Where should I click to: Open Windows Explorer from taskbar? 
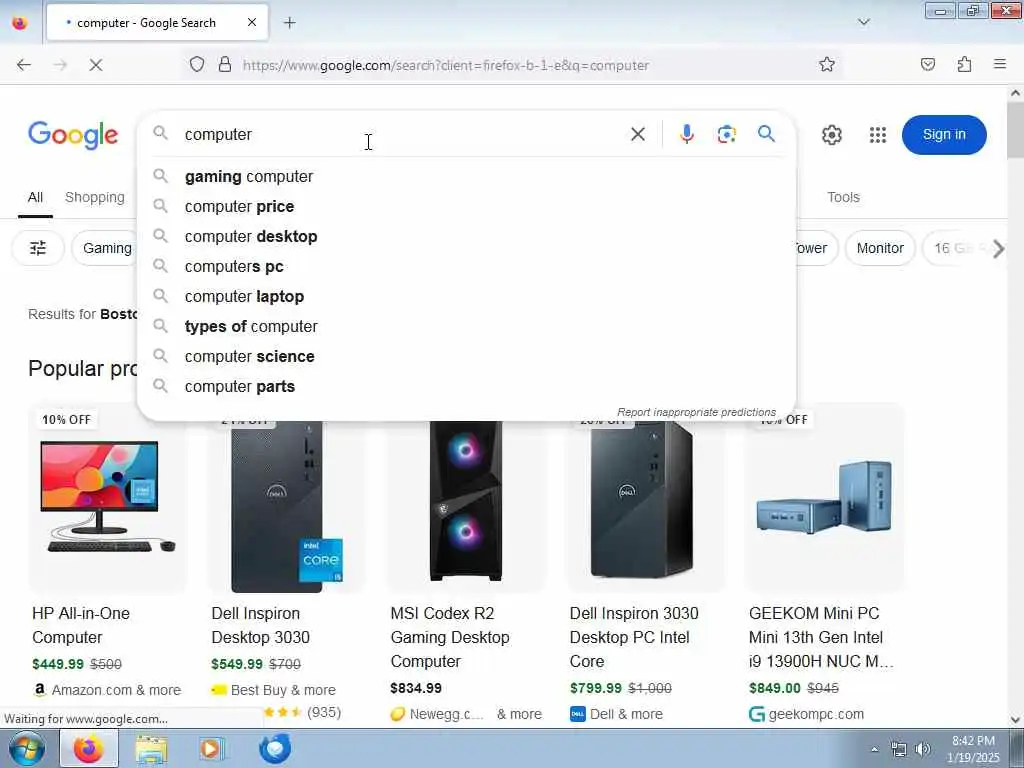click(x=151, y=749)
